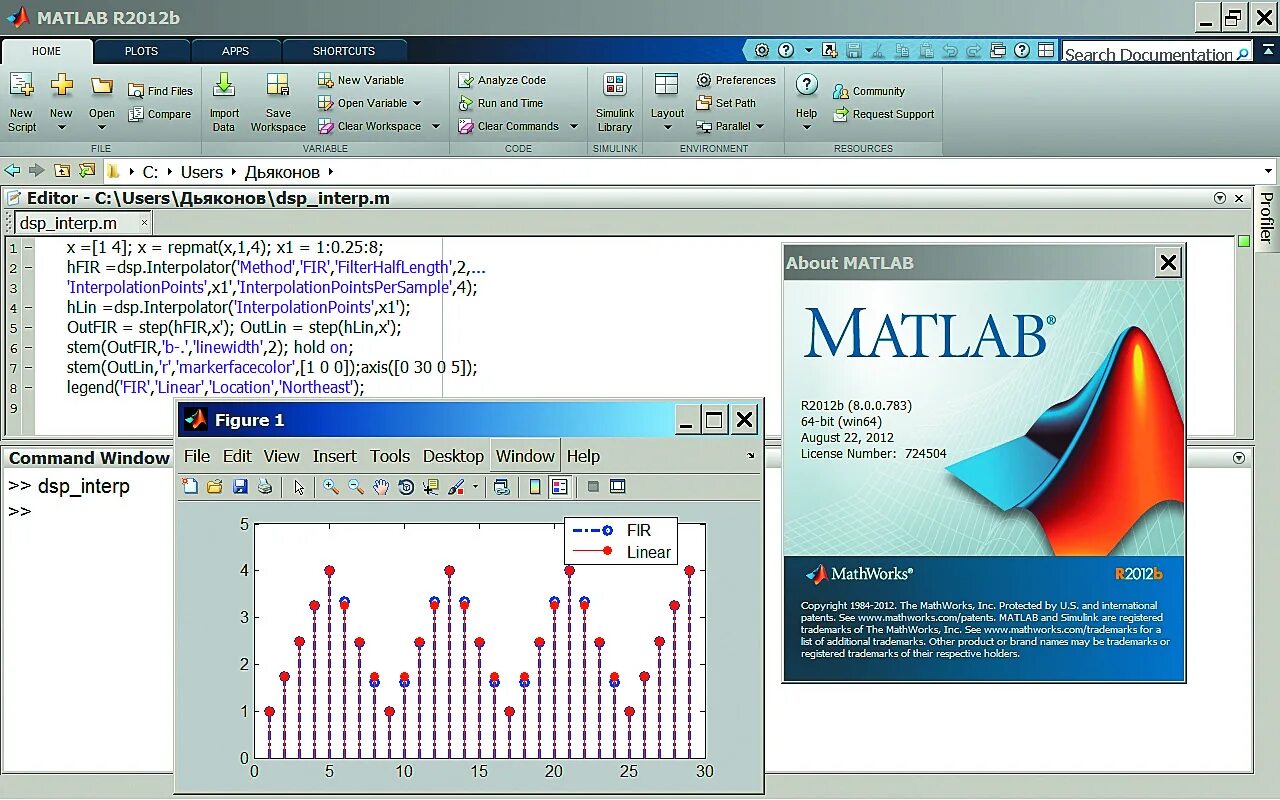Viewport: 1280px width, 800px height.
Task: Click the switch windows icon in quick access toolbar
Action: (x=998, y=50)
